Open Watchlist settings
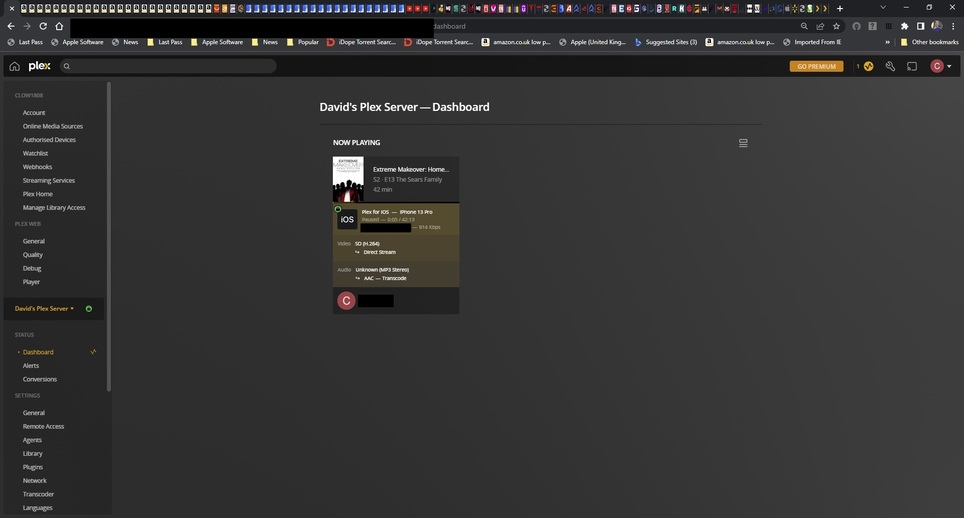Screen dimensions: 964x518 tap(35, 154)
